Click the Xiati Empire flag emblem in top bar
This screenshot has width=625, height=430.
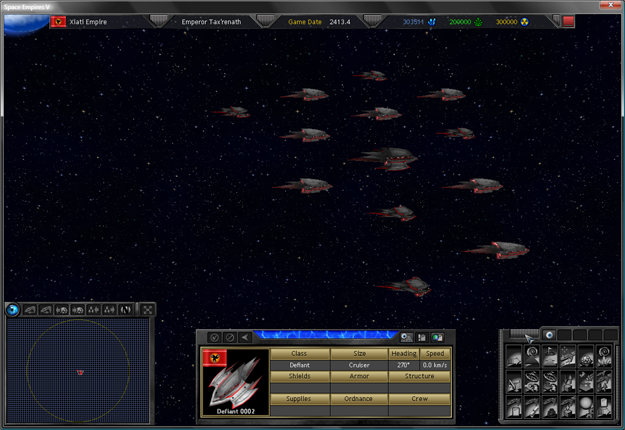[x=59, y=22]
